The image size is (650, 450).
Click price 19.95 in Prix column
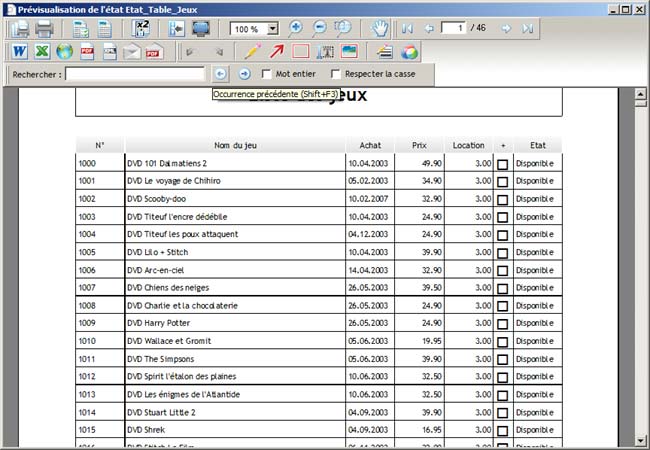pos(432,341)
